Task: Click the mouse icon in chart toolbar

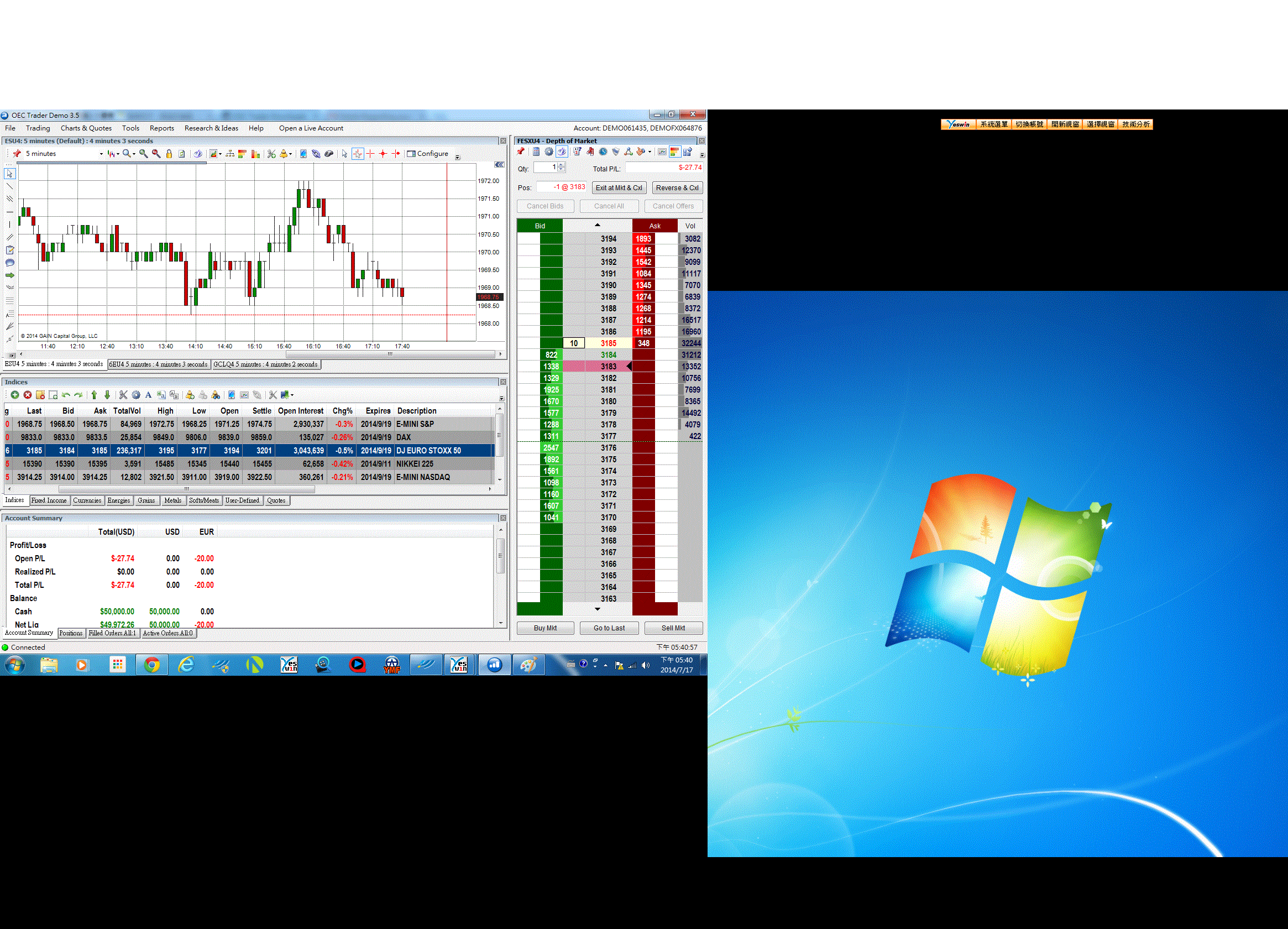Action: pos(329,153)
